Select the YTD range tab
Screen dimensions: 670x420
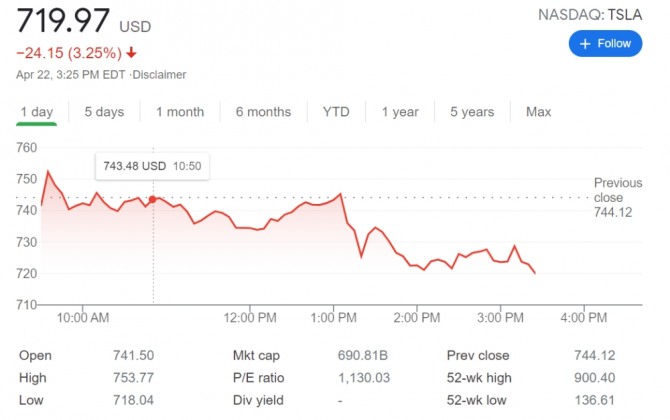[336, 112]
